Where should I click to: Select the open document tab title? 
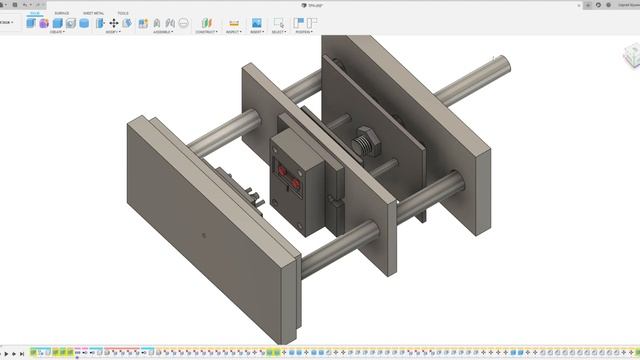316,5
